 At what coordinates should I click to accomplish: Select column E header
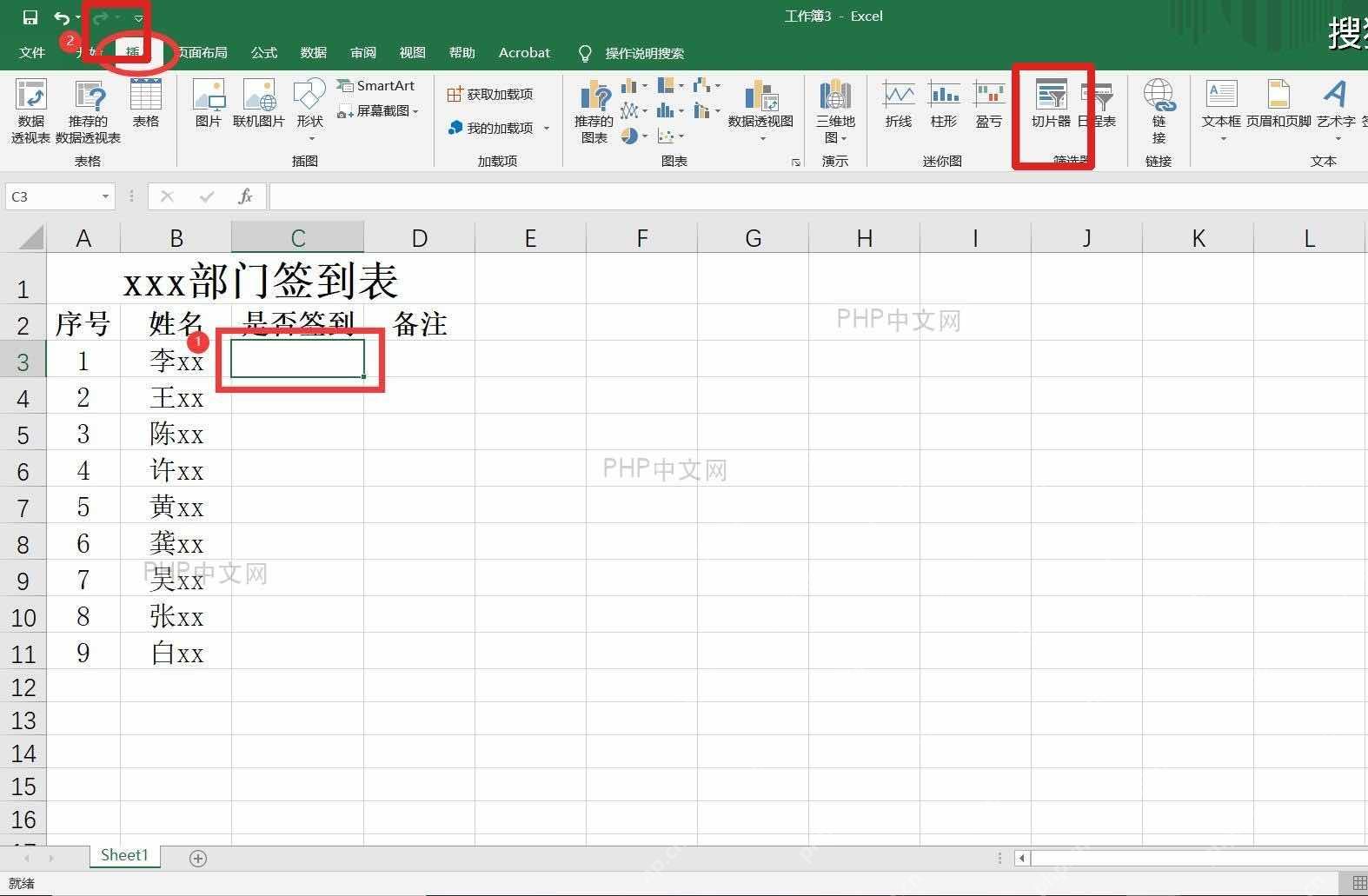pos(530,238)
